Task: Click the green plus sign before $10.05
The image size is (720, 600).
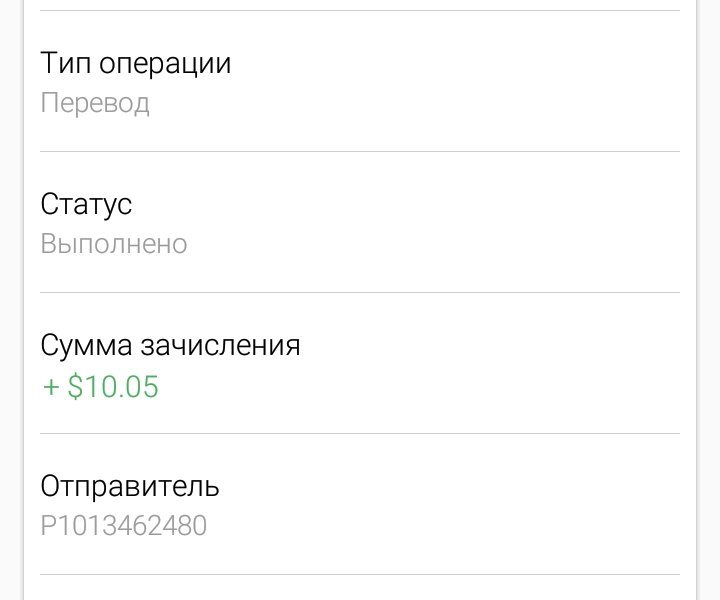Action: click(51, 387)
